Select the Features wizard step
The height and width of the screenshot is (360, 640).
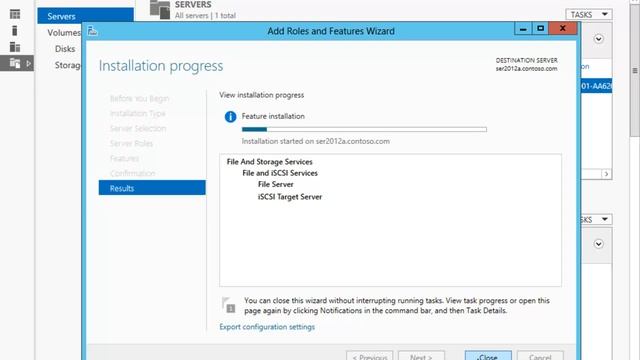(124, 158)
